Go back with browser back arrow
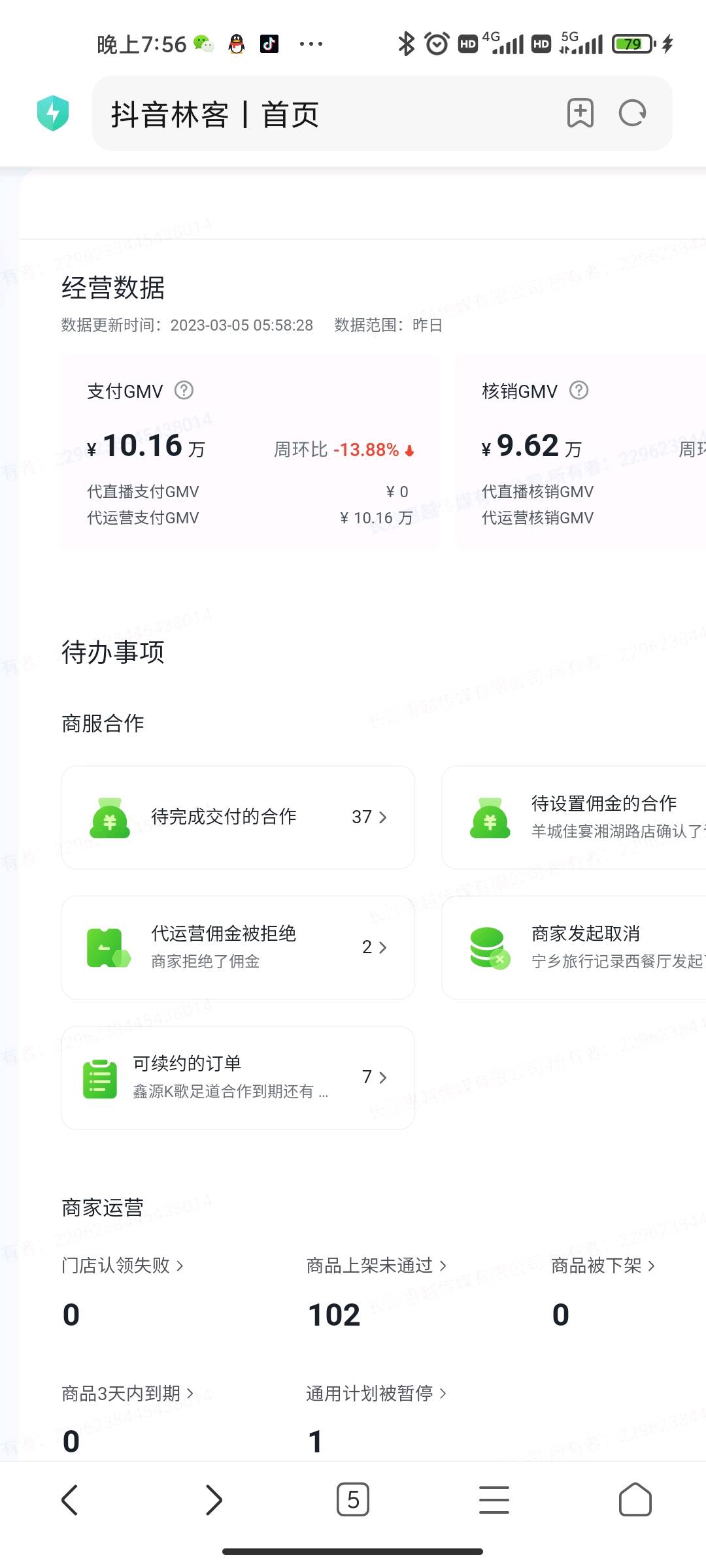 [70, 1499]
